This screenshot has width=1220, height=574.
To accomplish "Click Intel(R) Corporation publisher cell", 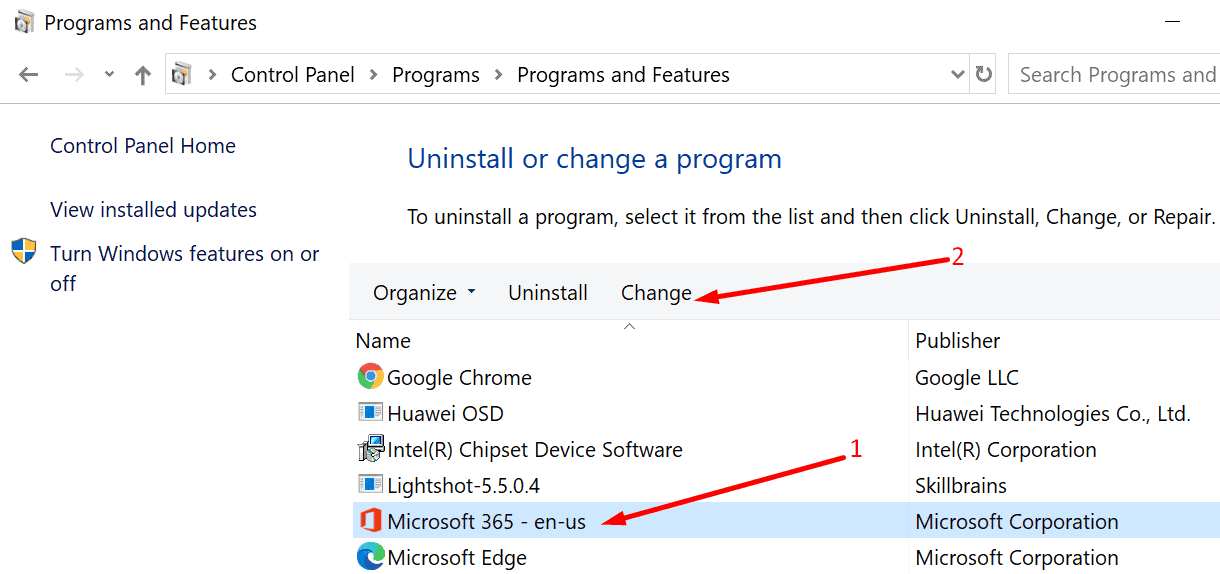I will (1006, 450).
